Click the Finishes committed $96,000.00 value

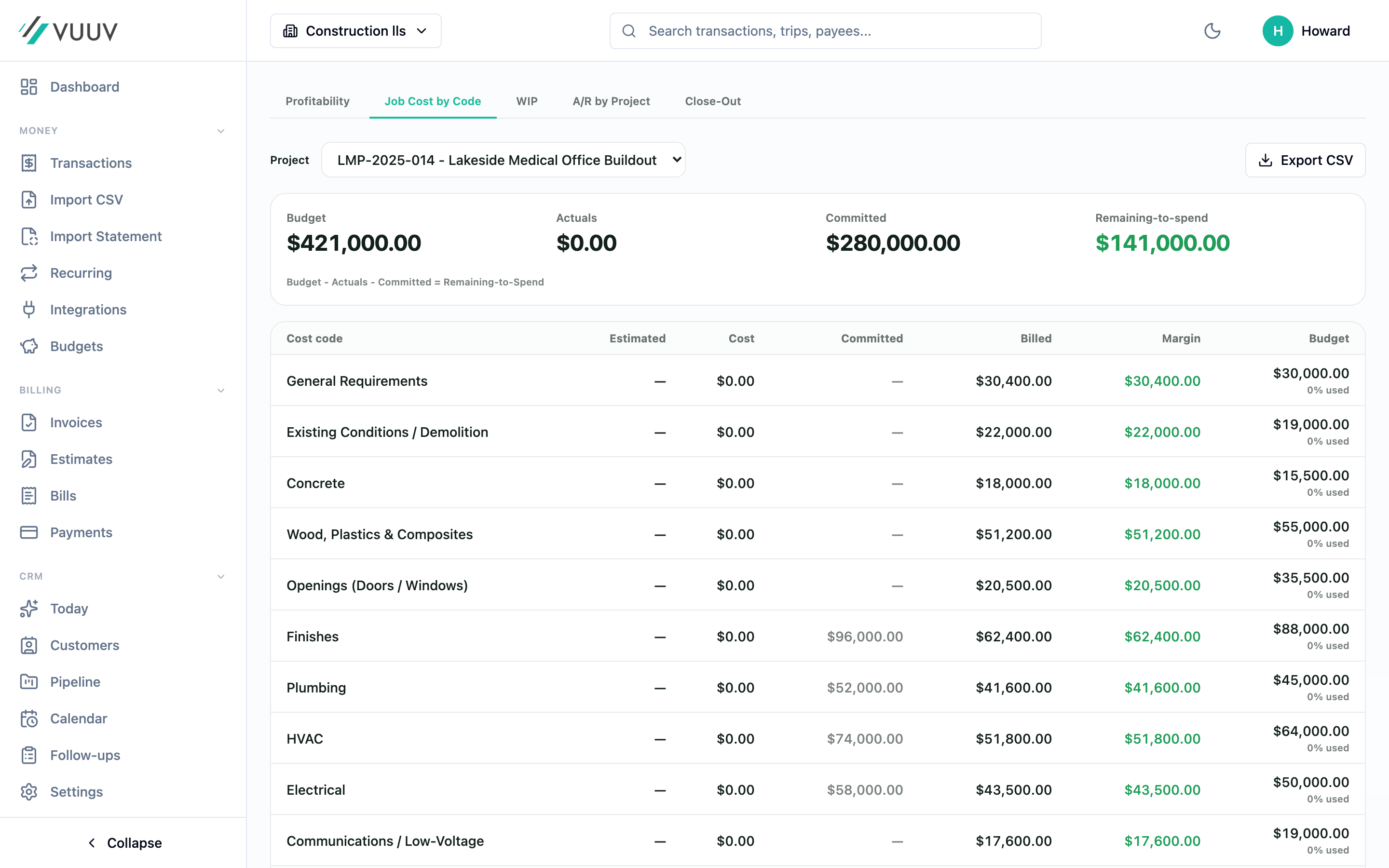[x=864, y=637]
